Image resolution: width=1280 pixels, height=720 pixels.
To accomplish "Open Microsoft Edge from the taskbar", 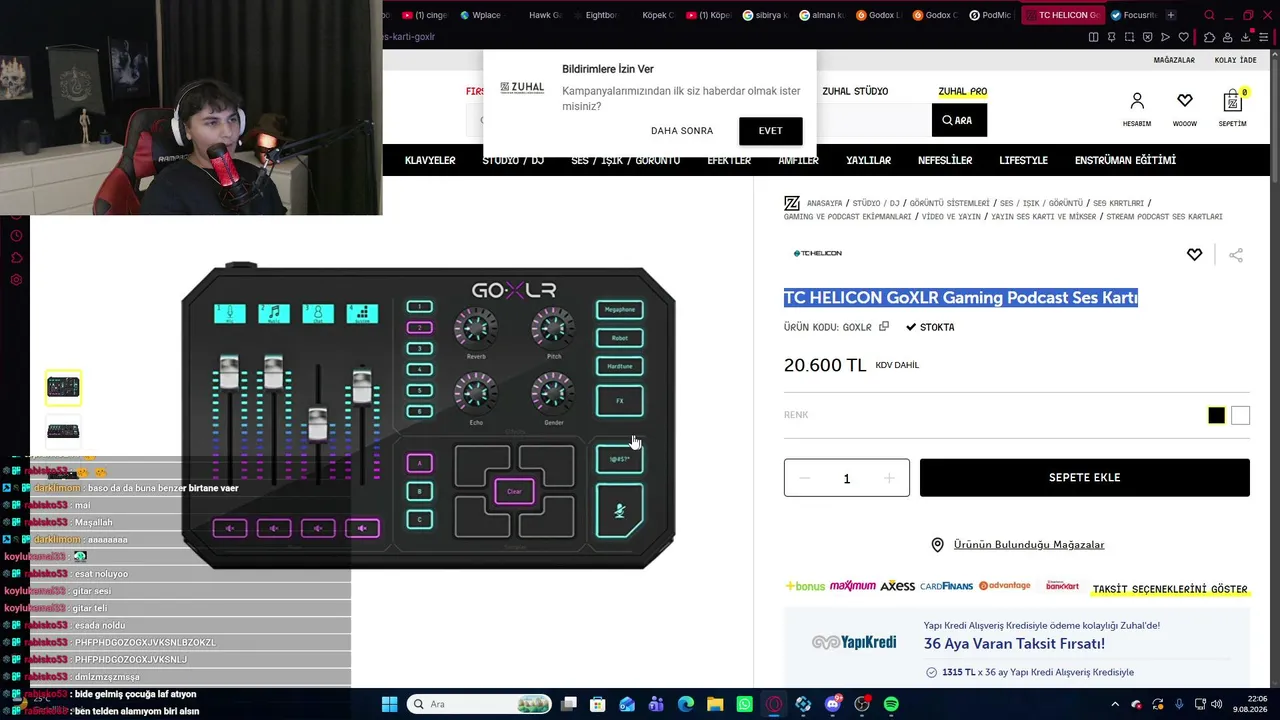I will [686, 704].
